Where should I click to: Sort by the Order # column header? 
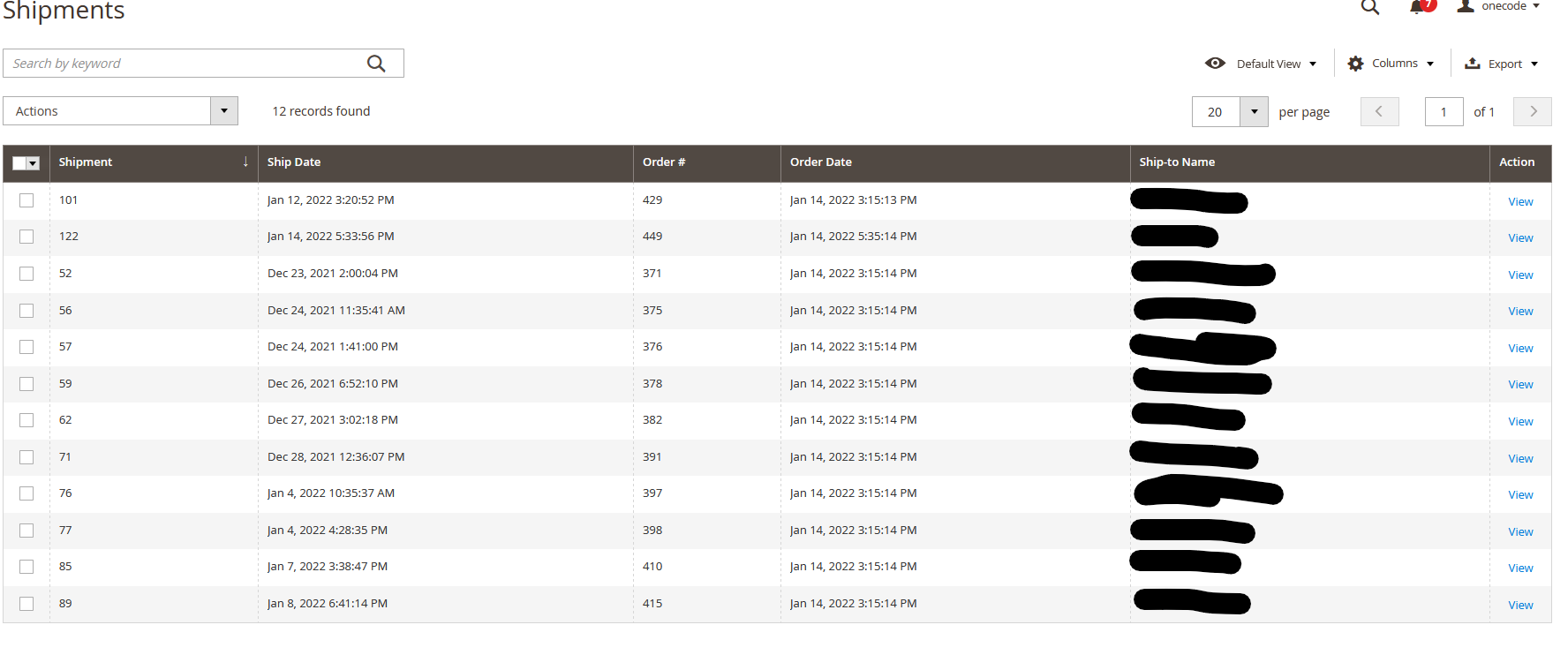point(707,162)
